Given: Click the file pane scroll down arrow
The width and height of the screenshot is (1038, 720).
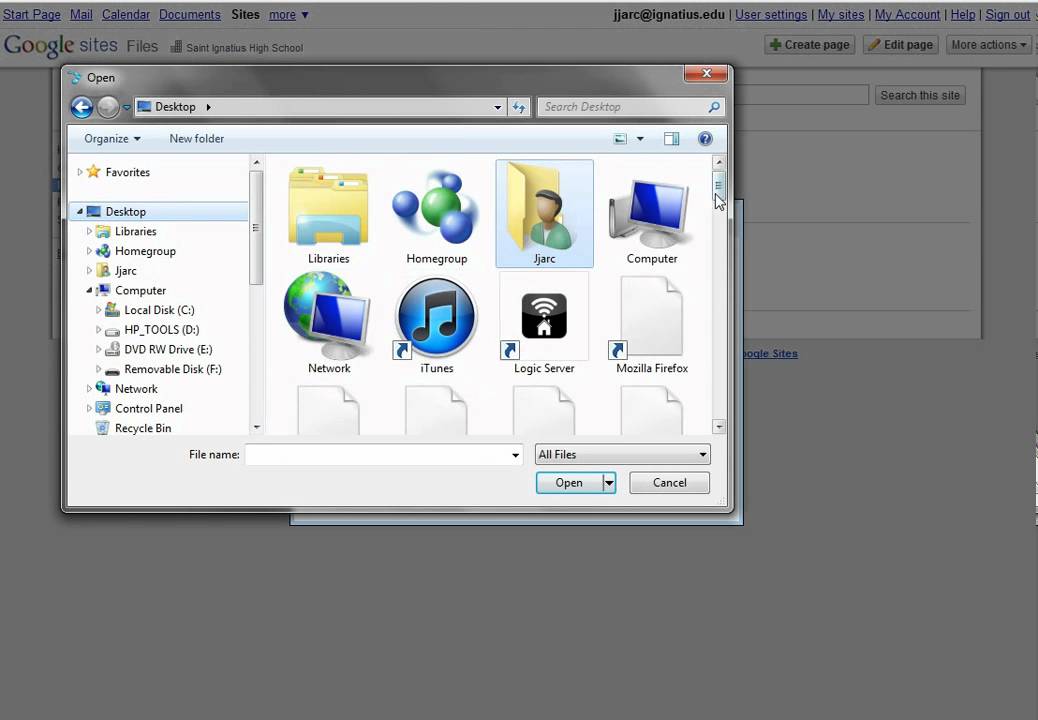Looking at the screenshot, I should 719,427.
